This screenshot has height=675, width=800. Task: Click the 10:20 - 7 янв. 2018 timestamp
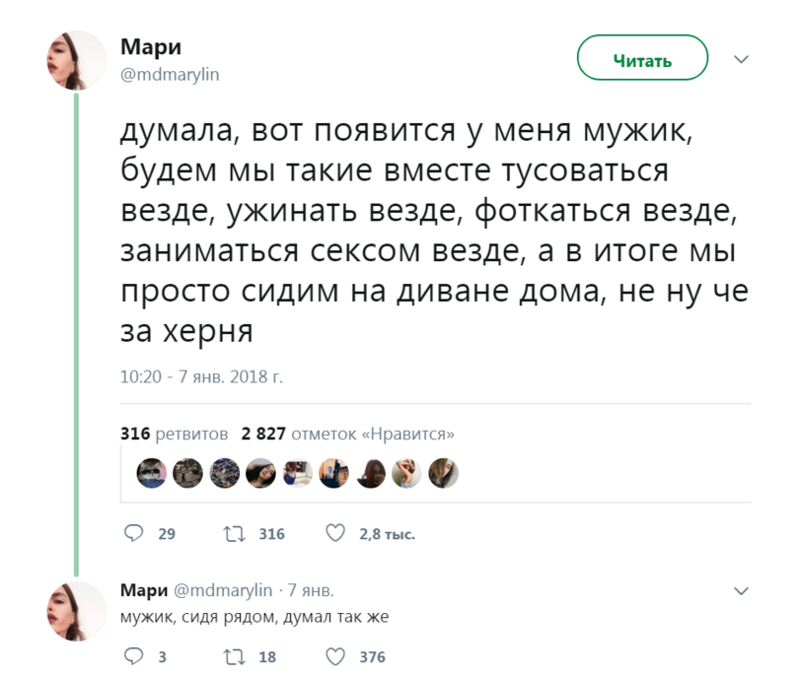pyautogui.click(x=202, y=377)
